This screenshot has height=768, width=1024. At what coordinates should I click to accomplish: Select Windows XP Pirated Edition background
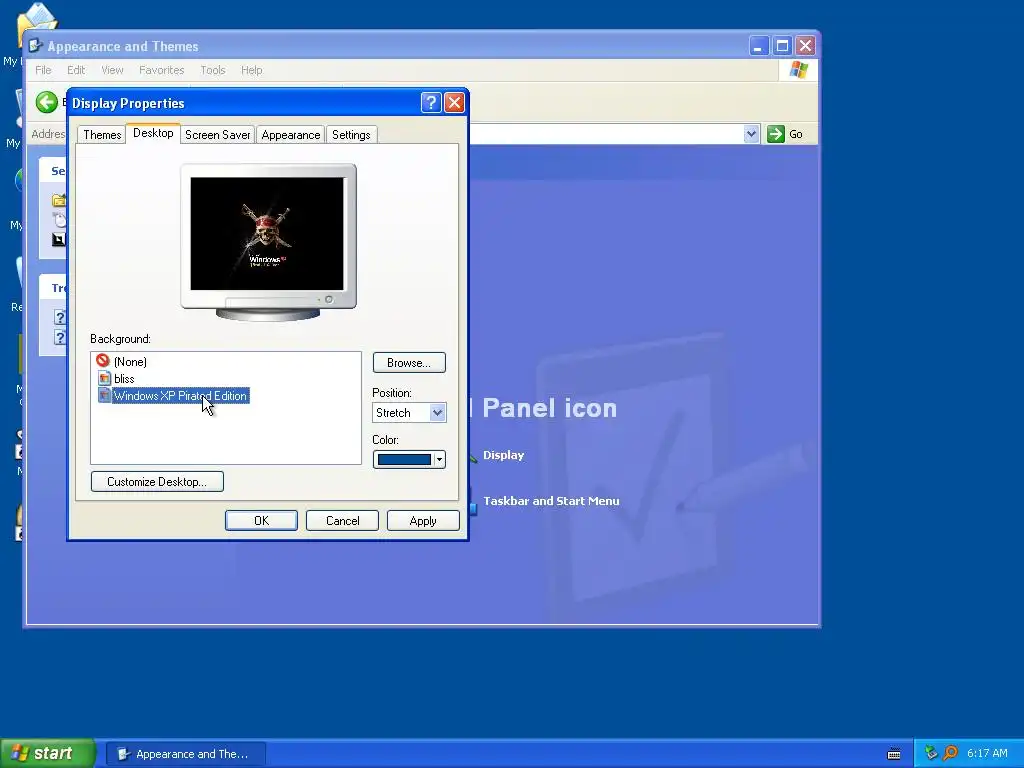click(180, 396)
